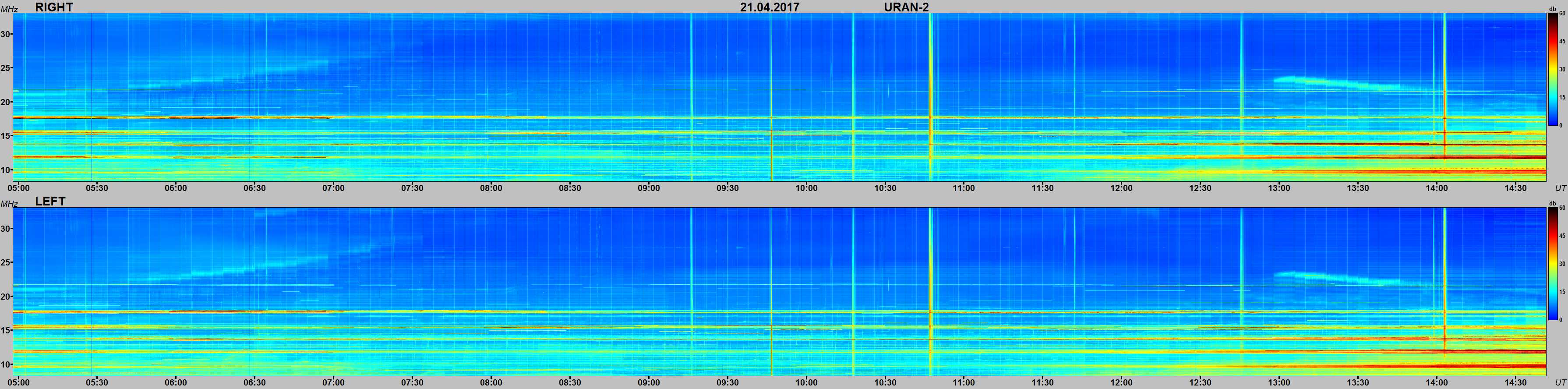Click the 10:00 time tick under LEFT panel
Image resolution: width=1568 pixels, height=389 pixels.
(806, 382)
